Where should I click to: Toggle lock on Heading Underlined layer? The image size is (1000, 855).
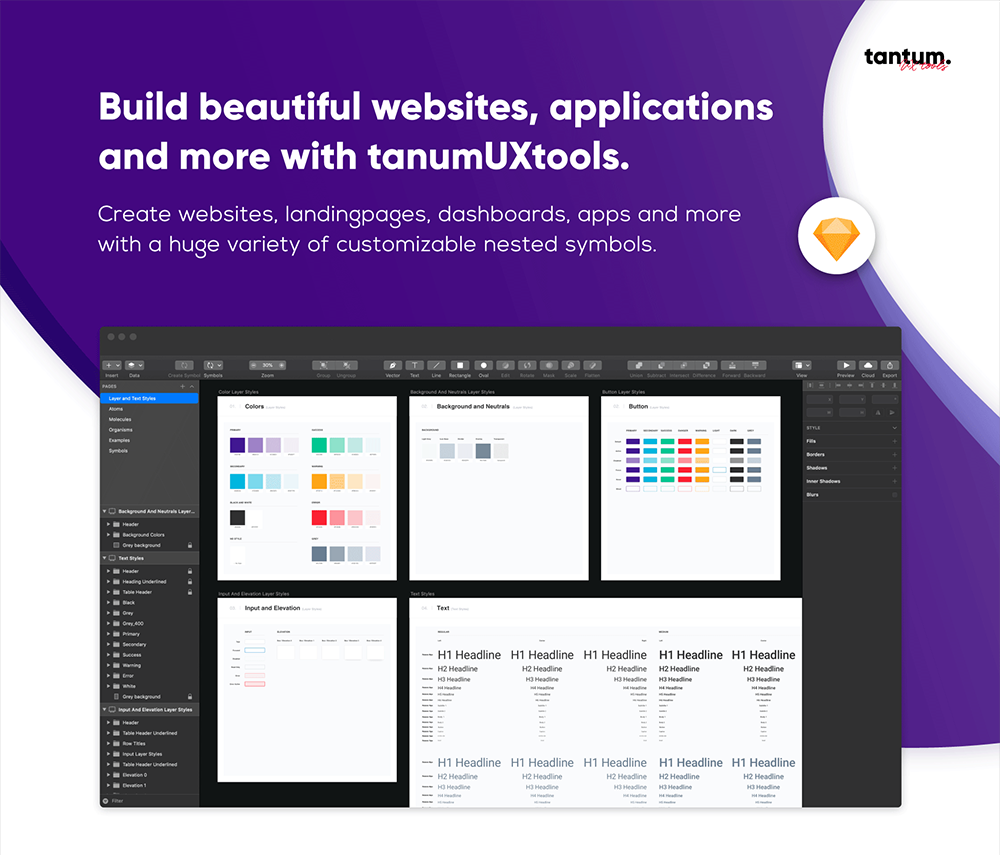pyautogui.click(x=190, y=582)
